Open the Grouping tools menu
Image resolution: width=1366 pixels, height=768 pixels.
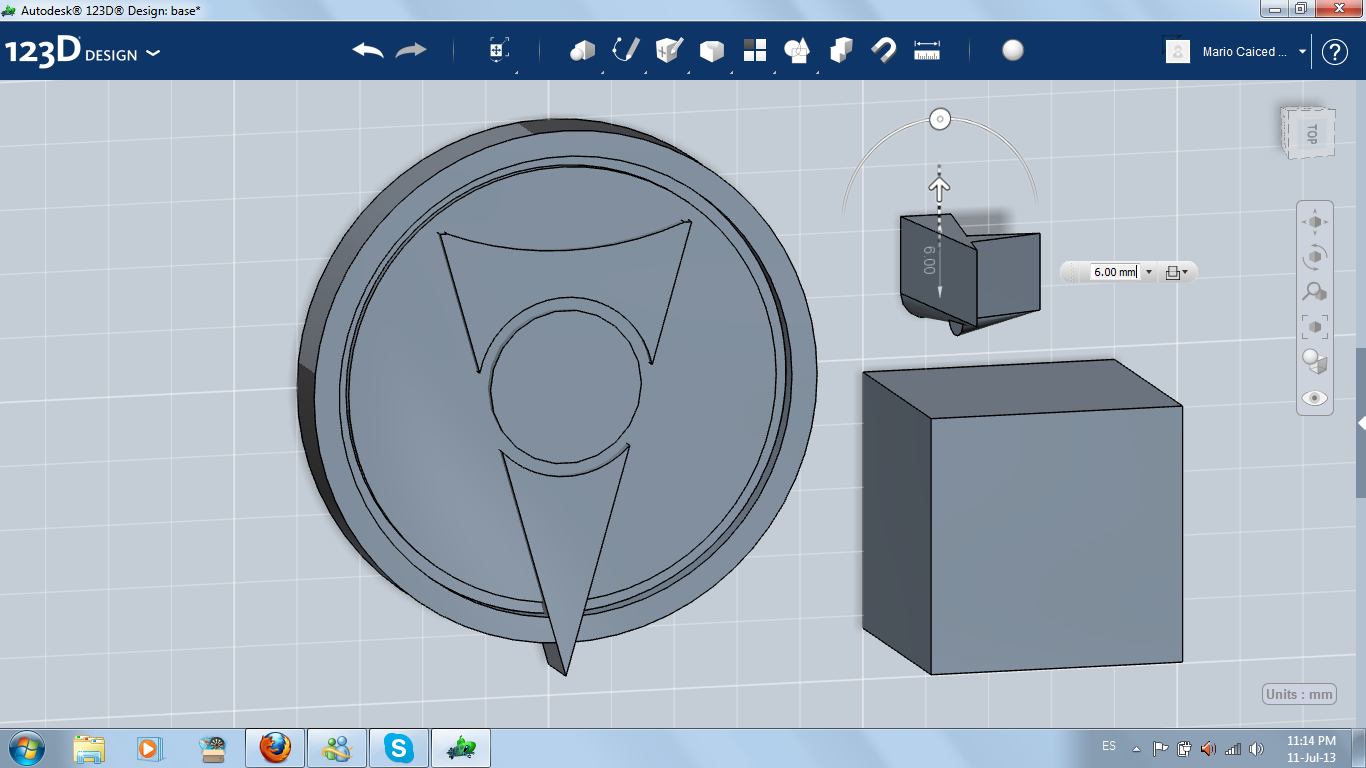(797, 50)
